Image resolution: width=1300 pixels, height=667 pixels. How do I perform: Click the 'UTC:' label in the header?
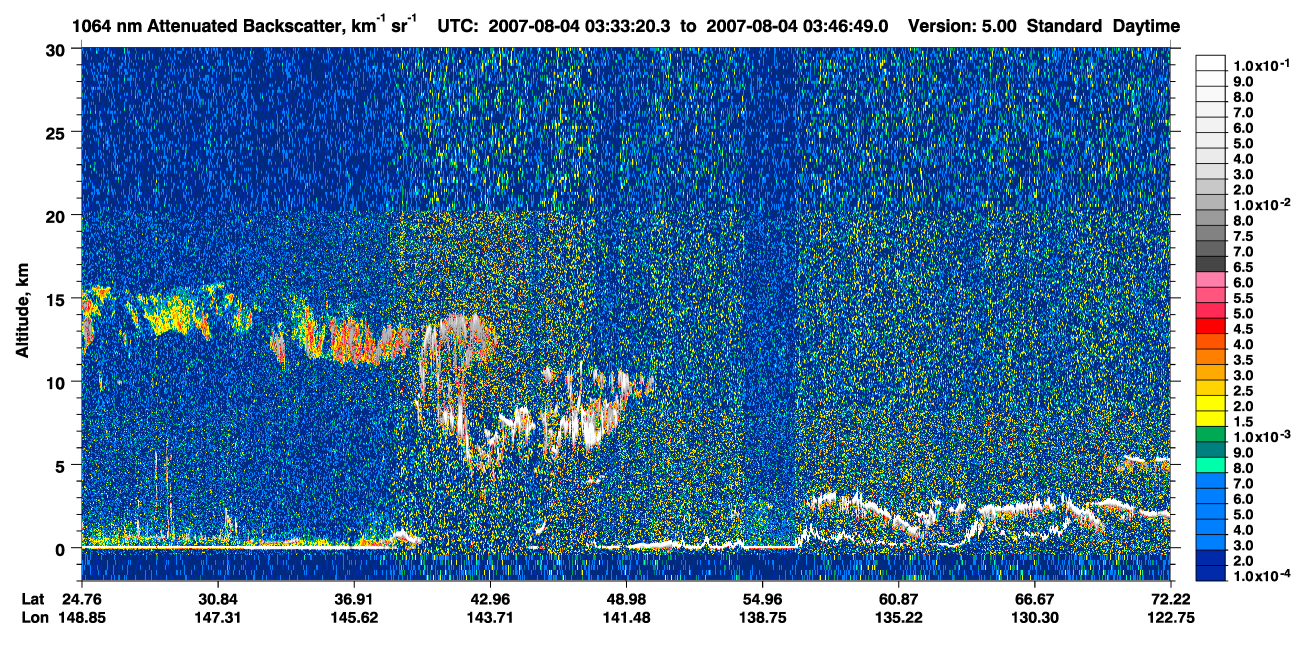(x=458, y=27)
